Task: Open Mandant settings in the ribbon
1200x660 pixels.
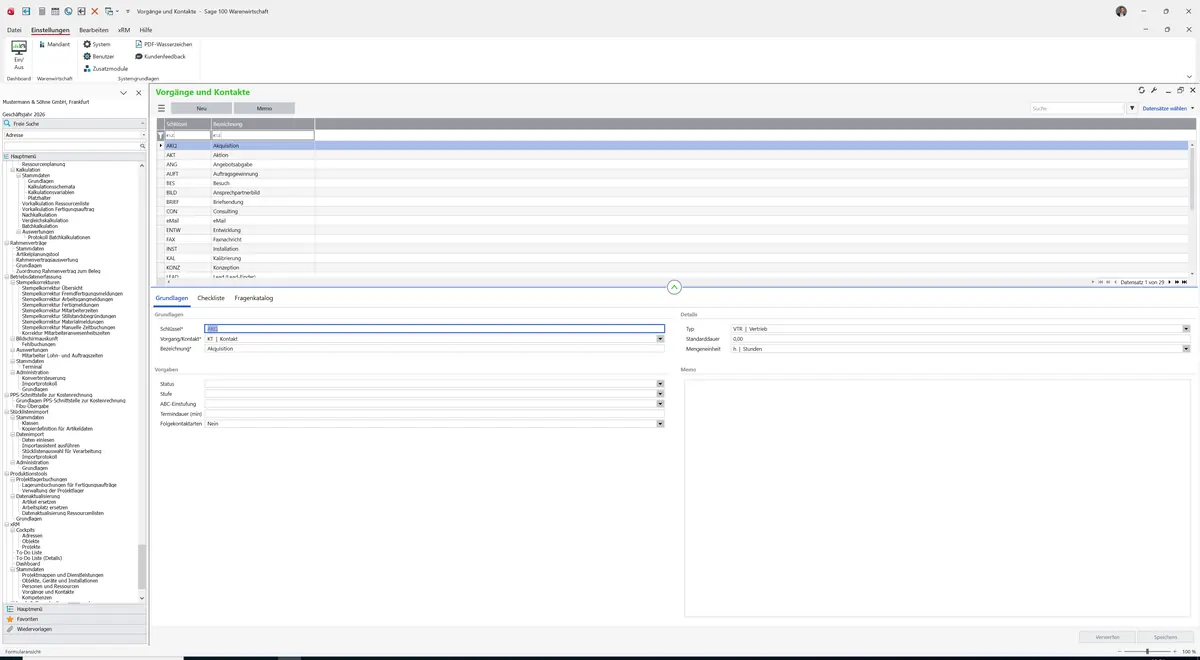Action: [54, 45]
